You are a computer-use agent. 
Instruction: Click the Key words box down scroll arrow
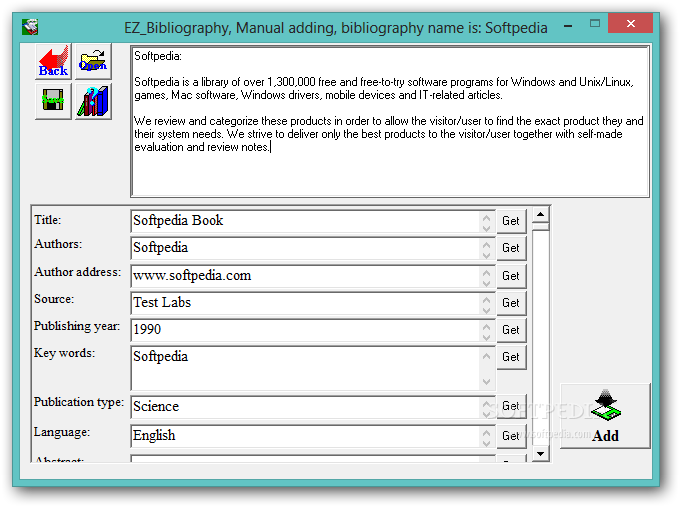[487, 382]
